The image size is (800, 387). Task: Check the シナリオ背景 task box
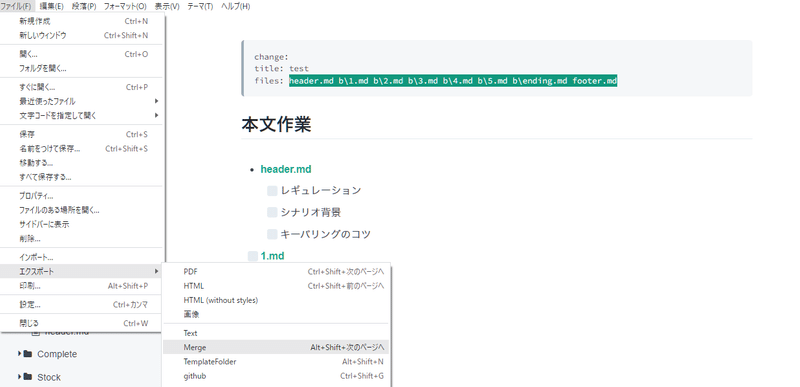[272, 213]
